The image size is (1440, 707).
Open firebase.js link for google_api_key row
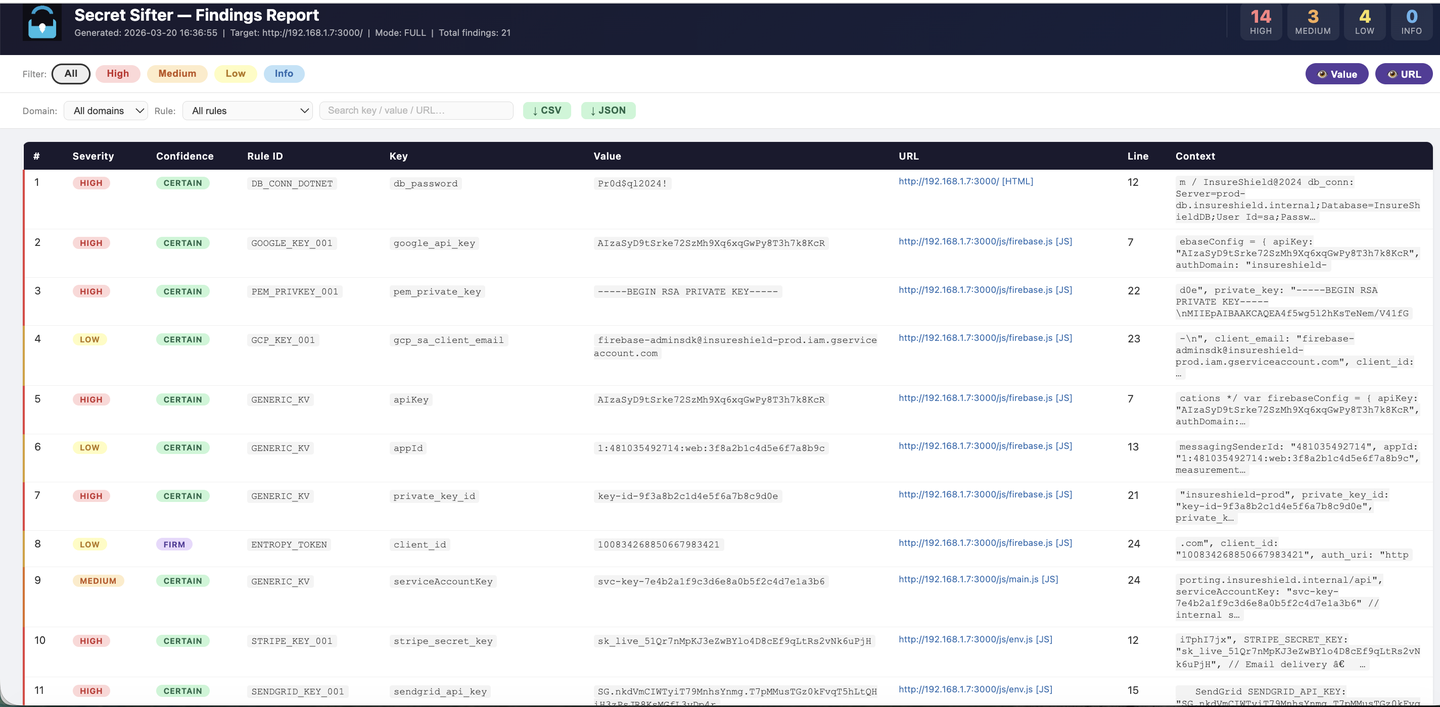tap(985, 242)
